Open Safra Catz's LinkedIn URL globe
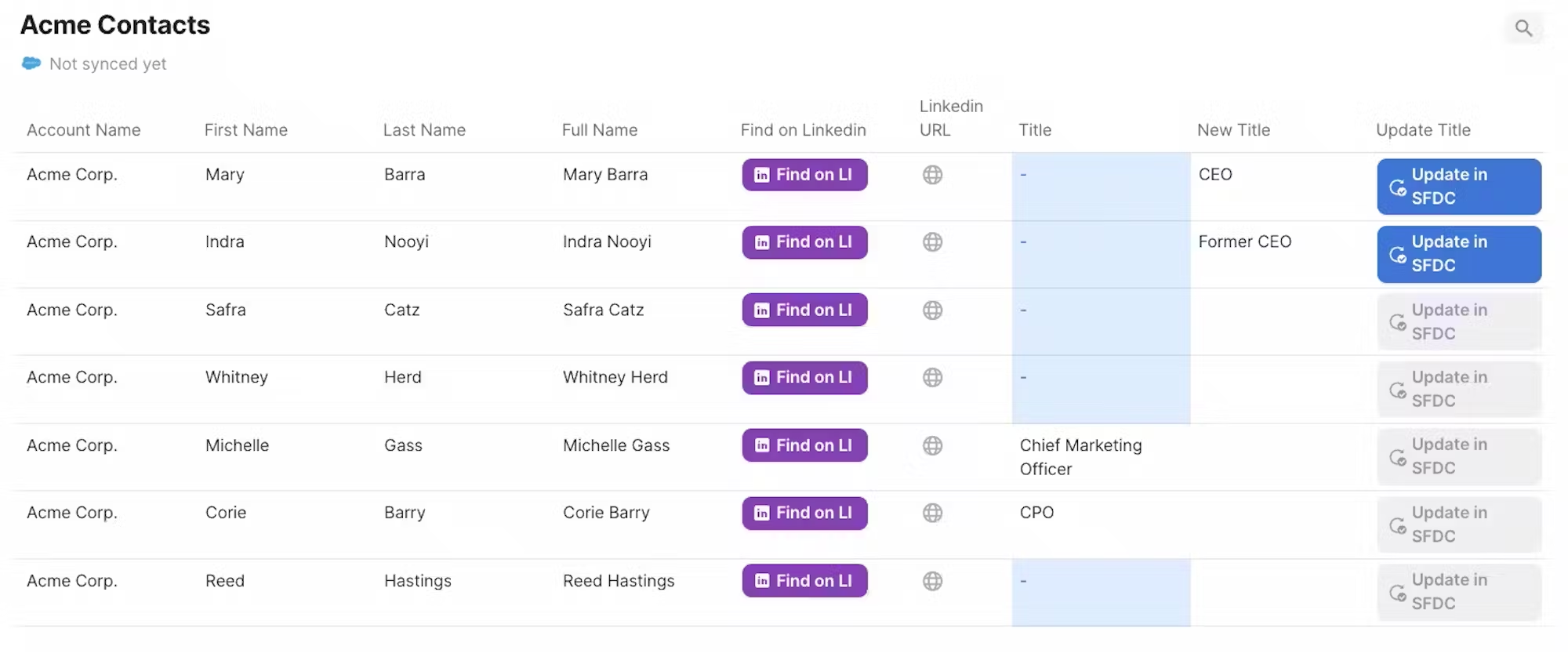This screenshot has height=657, width=1568. (x=932, y=310)
